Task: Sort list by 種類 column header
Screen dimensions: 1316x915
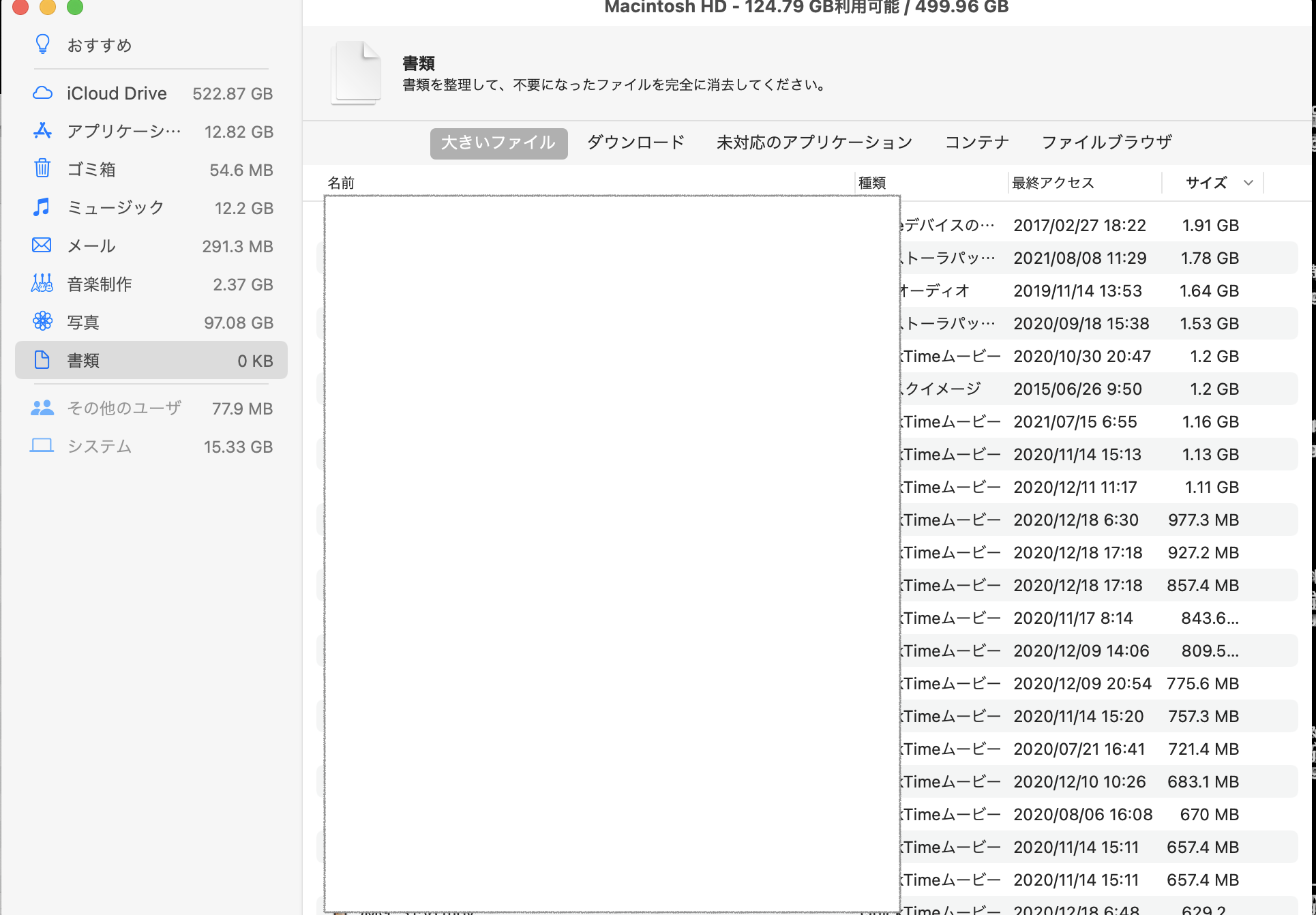Action: pos(872,183)
